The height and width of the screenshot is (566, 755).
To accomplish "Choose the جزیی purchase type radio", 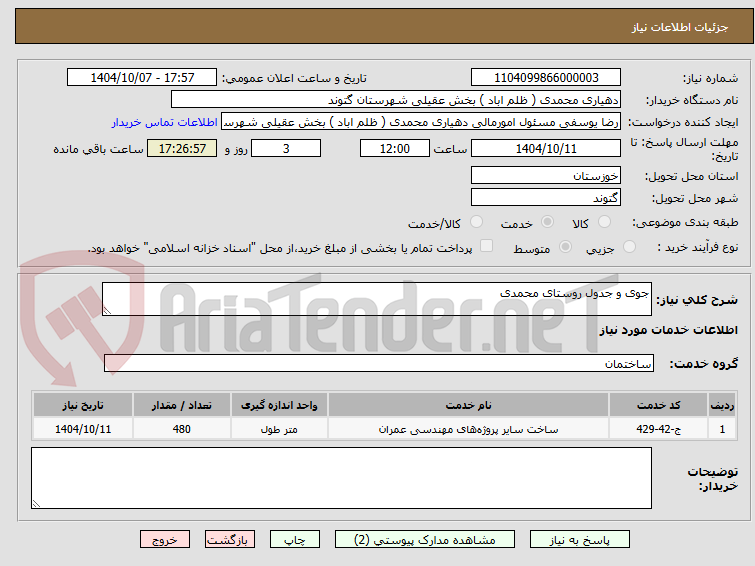I will click(x=629, y=247).
